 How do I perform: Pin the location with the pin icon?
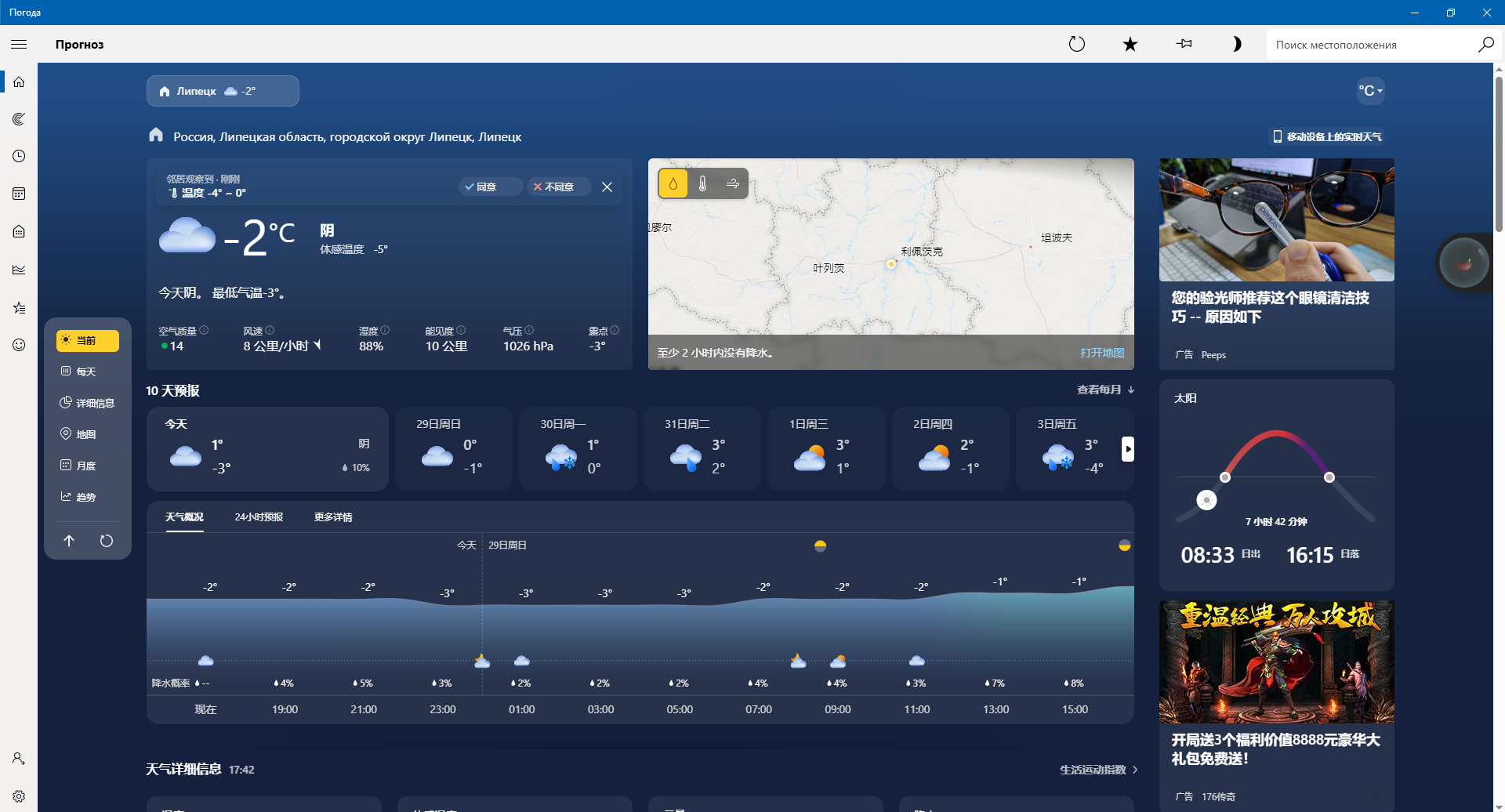[1184, 44]
